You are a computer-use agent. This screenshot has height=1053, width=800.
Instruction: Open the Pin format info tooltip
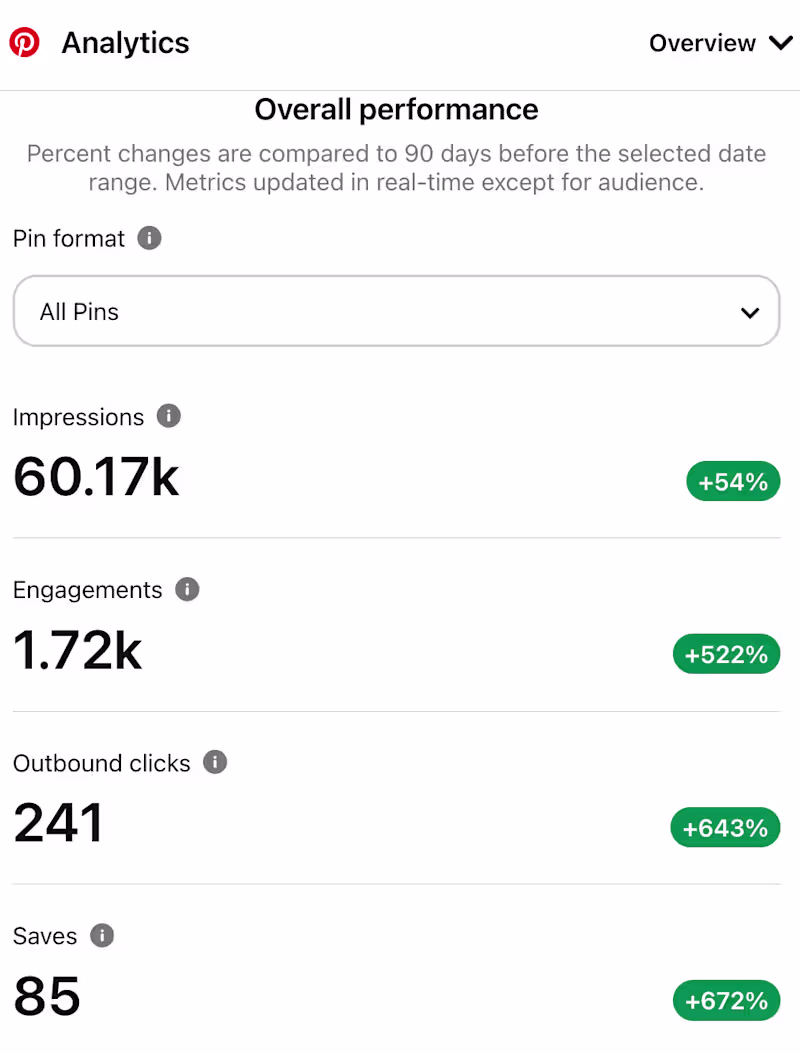pos(149,238)
